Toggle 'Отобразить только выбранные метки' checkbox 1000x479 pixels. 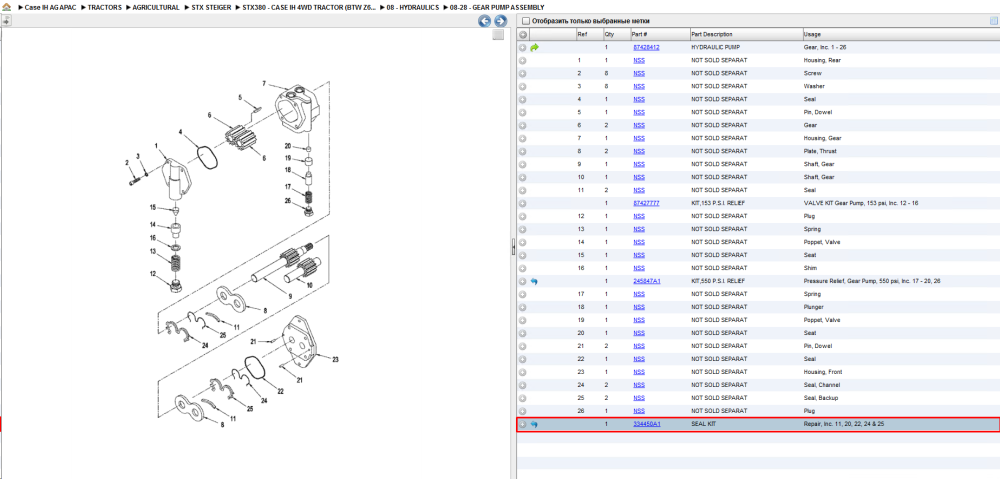(526, 21)
